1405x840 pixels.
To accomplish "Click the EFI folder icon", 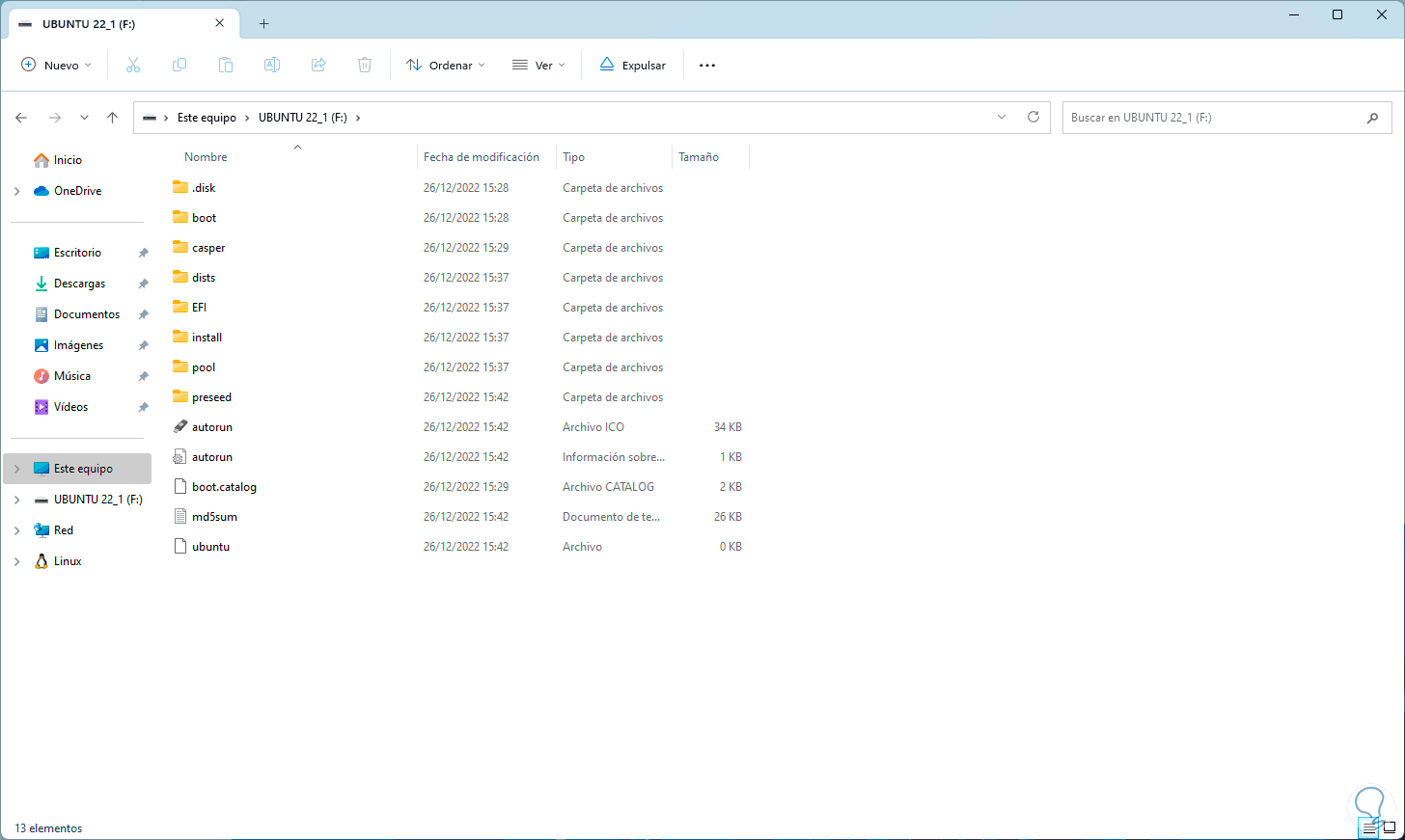I will (x=180, y=307).
